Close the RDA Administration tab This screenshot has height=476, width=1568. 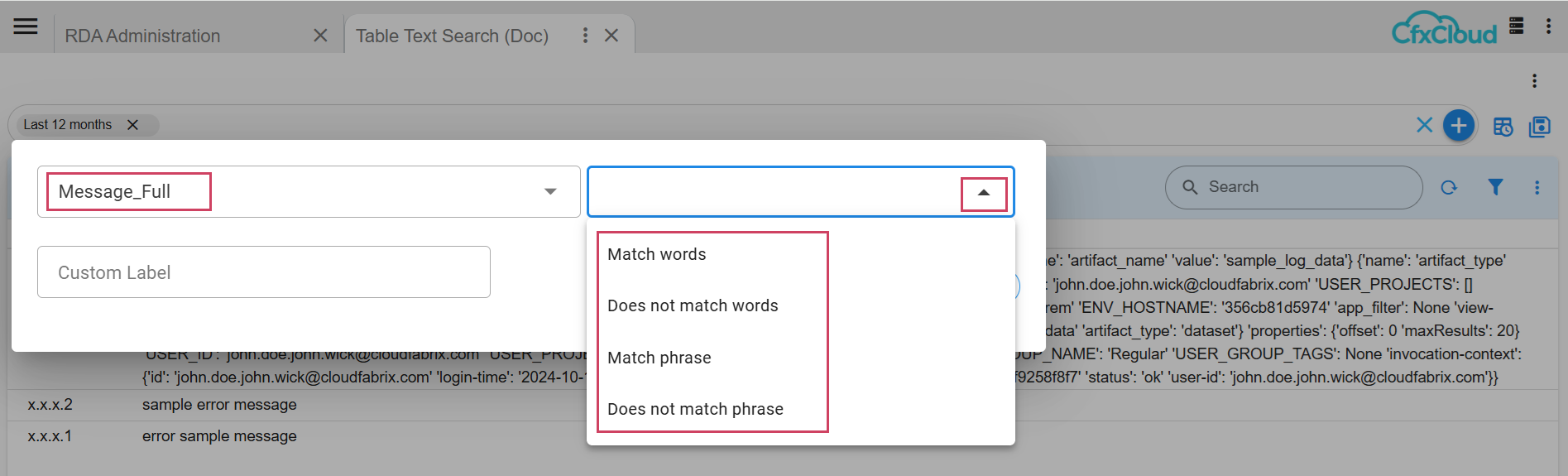pyautogui.click(x=320, y=36)
